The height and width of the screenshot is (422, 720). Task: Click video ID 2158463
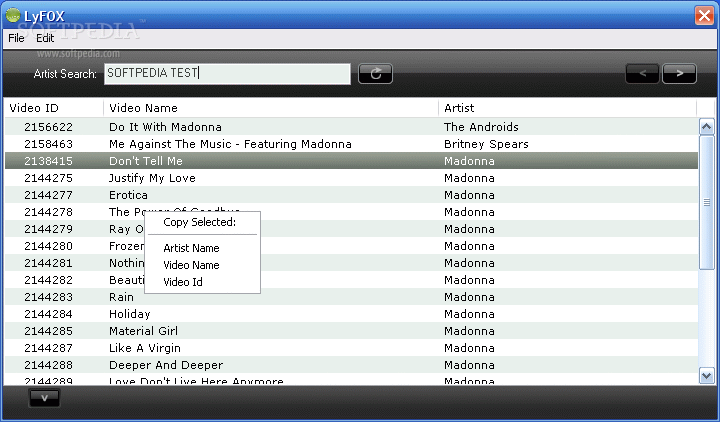point(48,144)
